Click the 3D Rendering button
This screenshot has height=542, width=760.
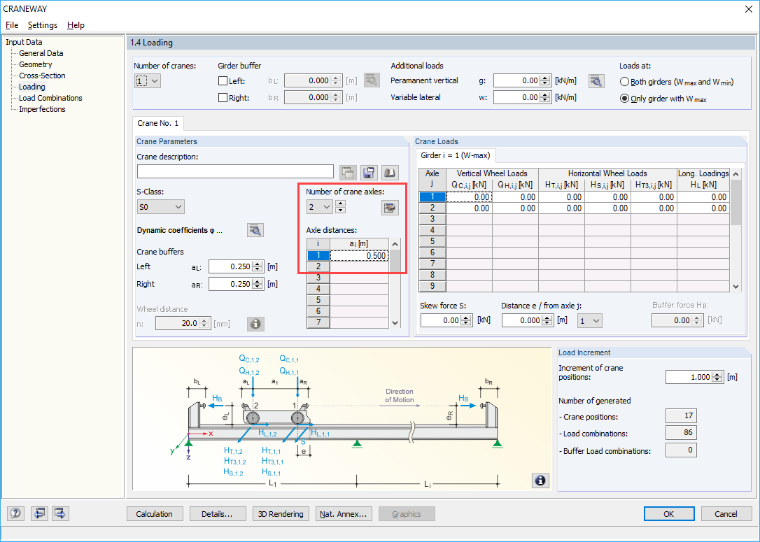coord(281,514)
